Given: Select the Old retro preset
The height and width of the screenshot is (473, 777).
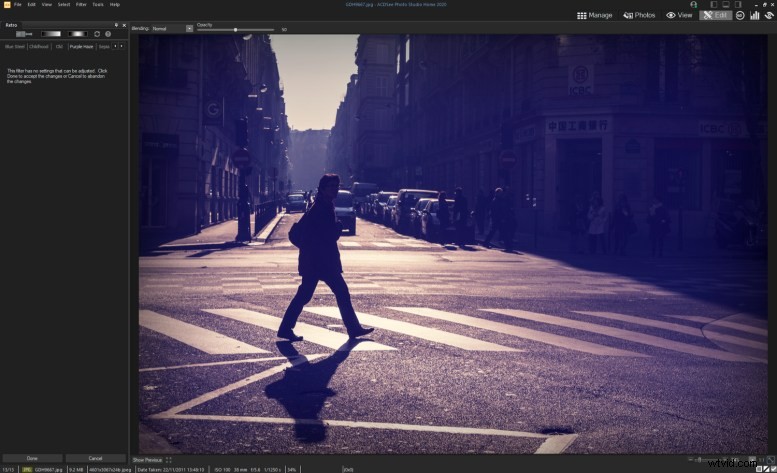Looking at the screenshot, I should pyautogui.click(x=59, y=47).
